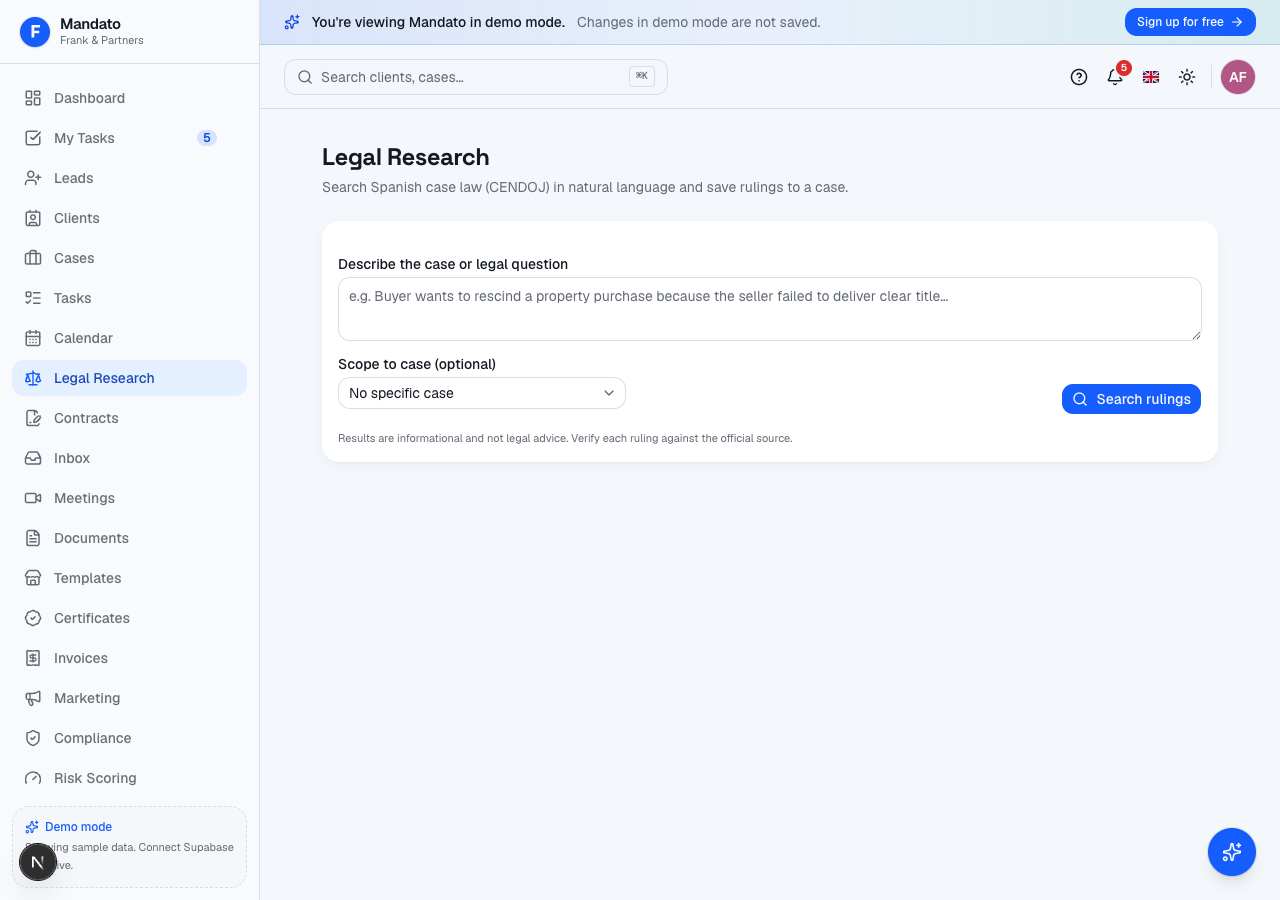This screenshot has height=900, width=1280.
Task: Open Risk Scoring page link
Action: pos(129,778)
